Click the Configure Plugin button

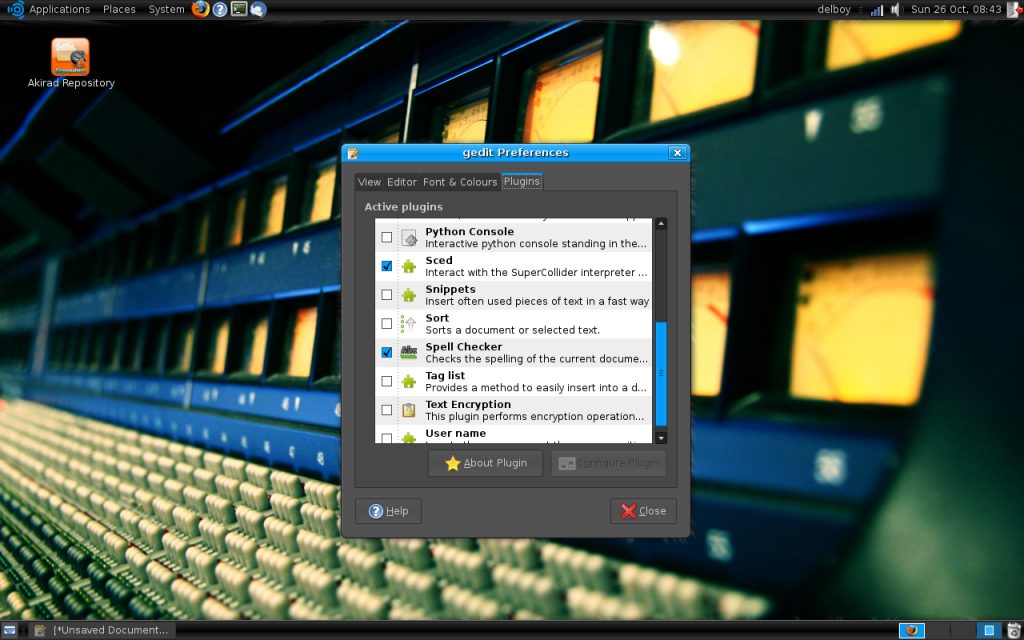pyautogui.click(x=609, y=463)
